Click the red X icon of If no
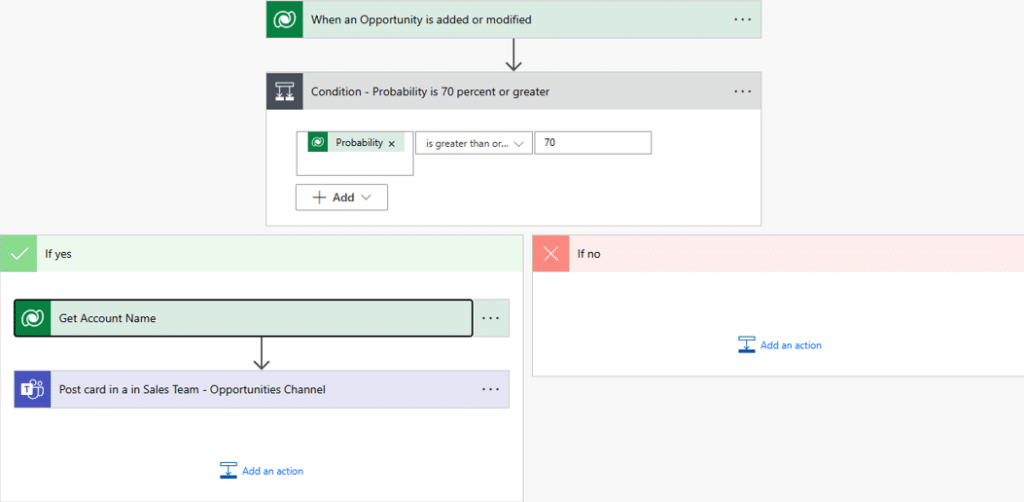1024x502 pixels. [x=550, y=254]
